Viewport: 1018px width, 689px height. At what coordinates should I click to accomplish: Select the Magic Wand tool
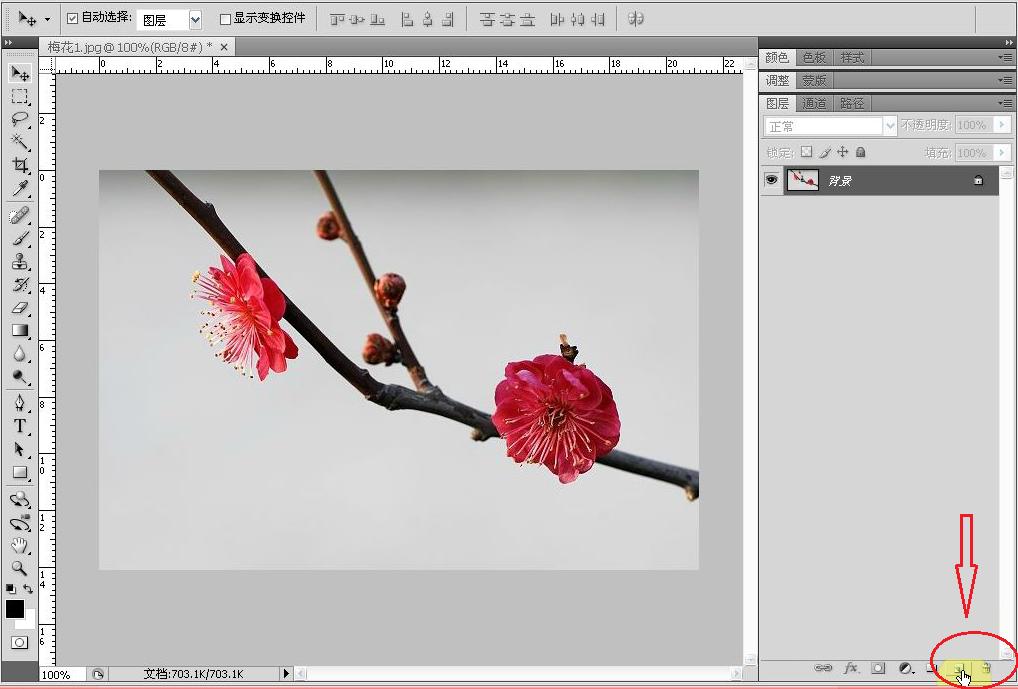[19, 142]
